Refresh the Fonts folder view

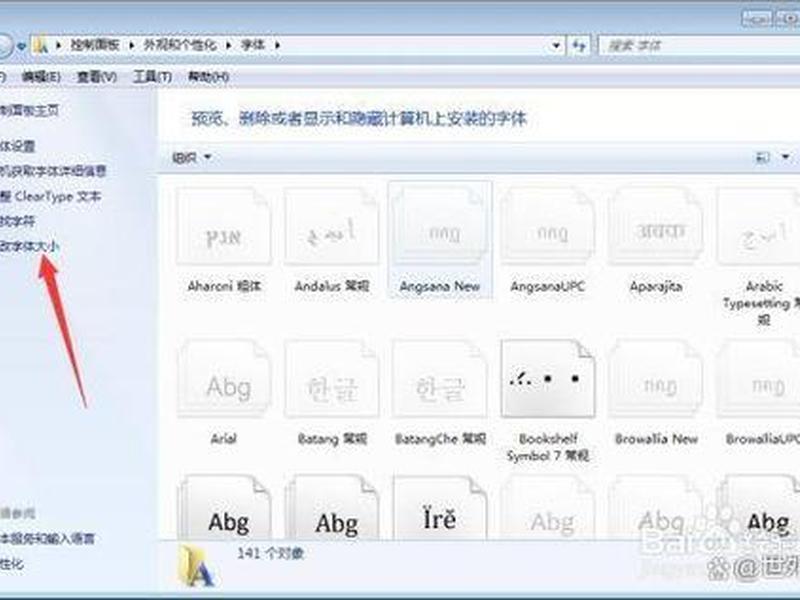click(x=578, y=45)
